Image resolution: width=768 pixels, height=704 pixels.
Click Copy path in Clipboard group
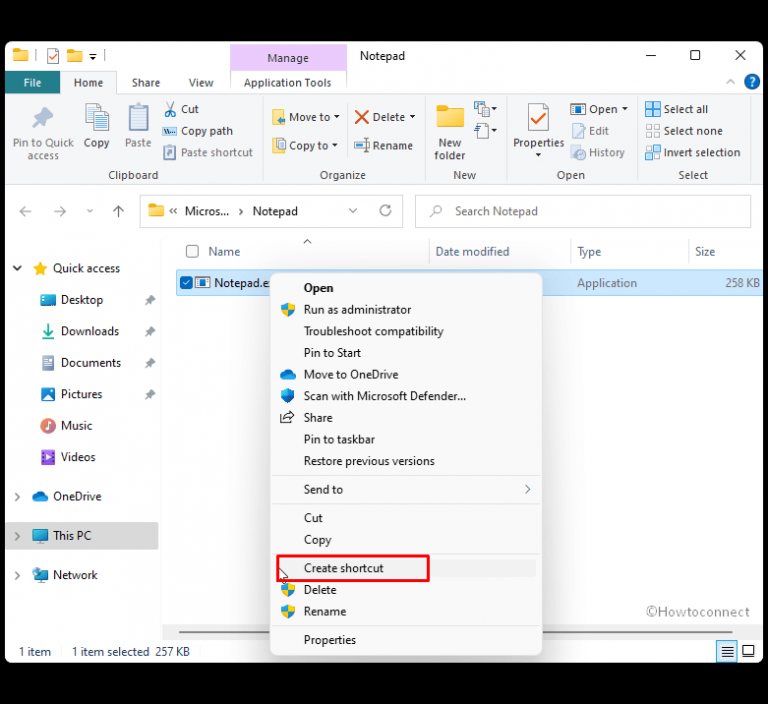(x=198, y=131)
